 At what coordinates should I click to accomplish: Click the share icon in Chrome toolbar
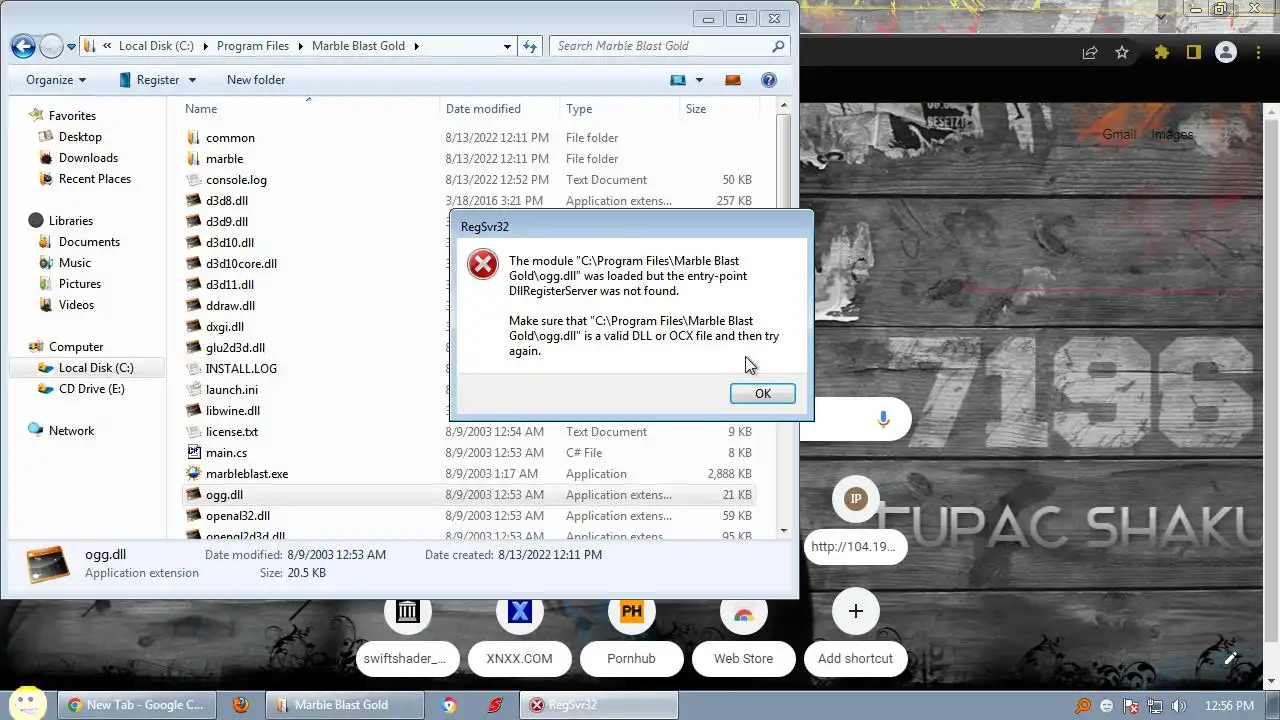point(1090,53)
